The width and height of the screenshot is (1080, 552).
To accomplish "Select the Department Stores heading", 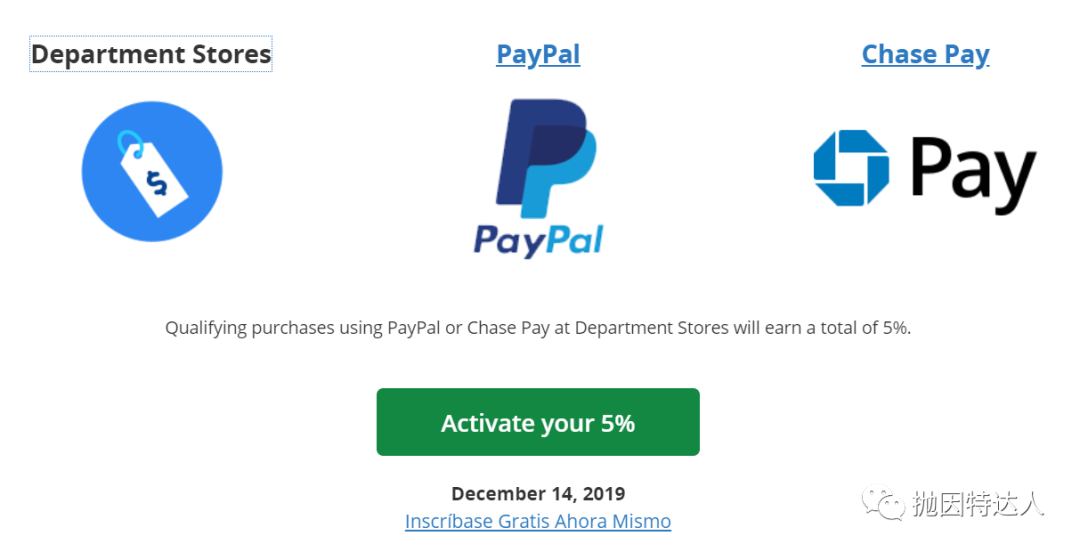I will (x=151, y=54).
